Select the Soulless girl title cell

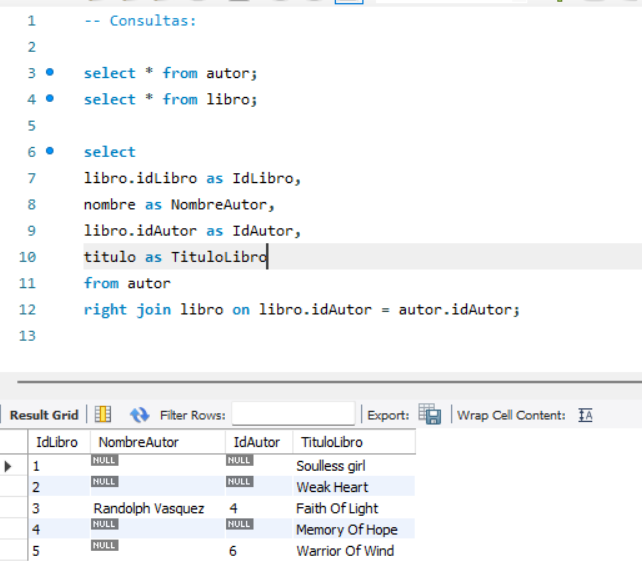pos(332,466)
